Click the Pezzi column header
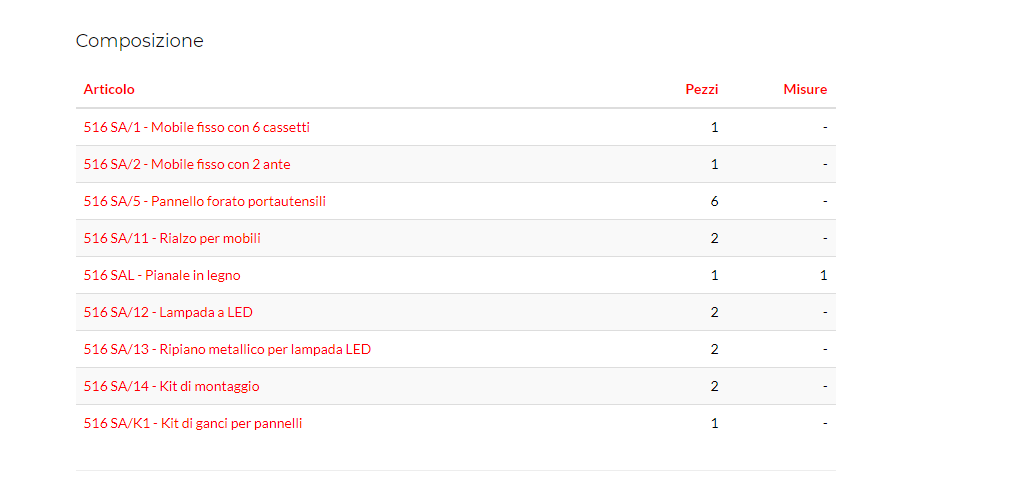The image size is (1027, 501). point(701,89)
